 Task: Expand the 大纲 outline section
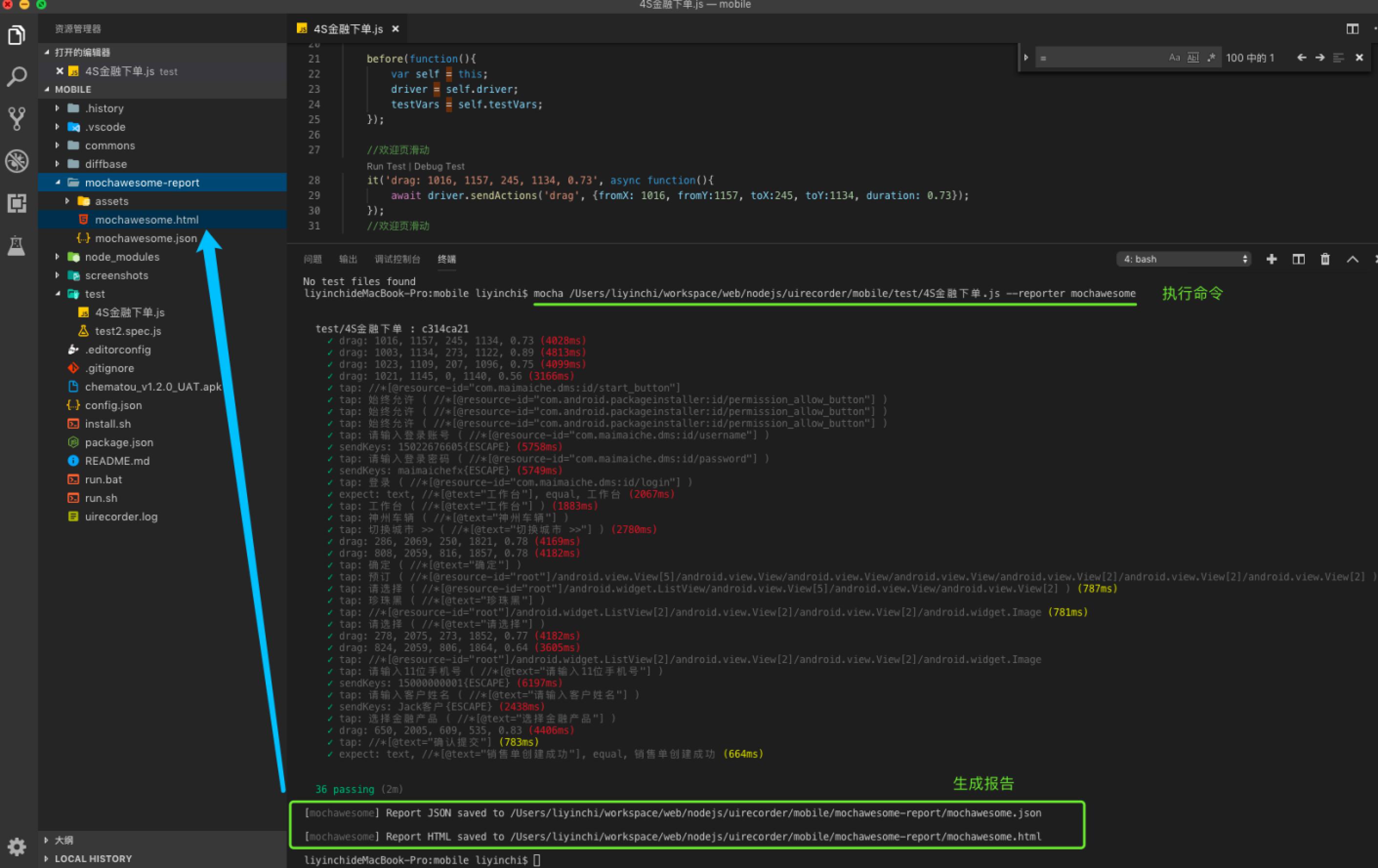(163, 840)
